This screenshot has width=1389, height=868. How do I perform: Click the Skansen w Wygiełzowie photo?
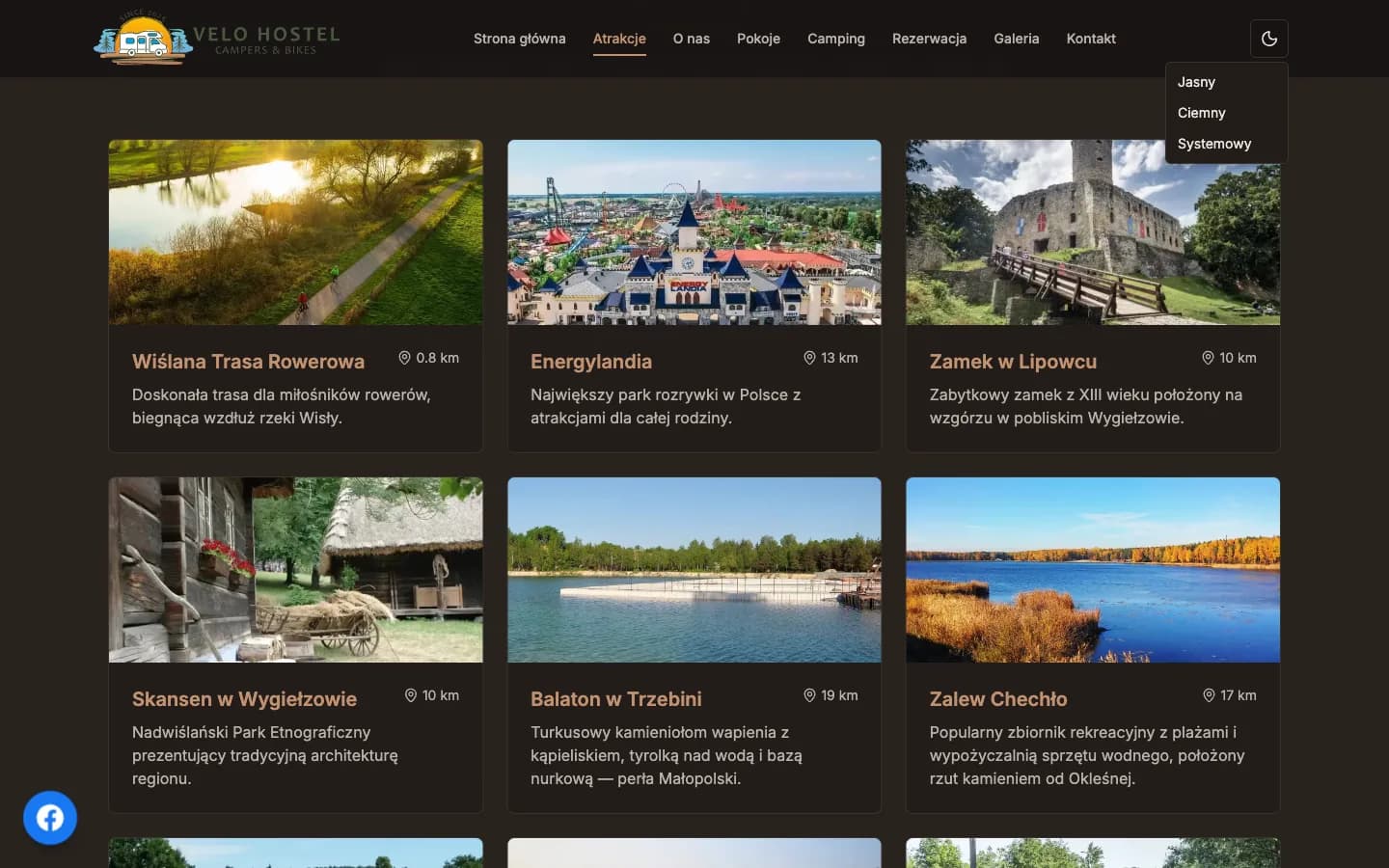click(x=296, y=570)
